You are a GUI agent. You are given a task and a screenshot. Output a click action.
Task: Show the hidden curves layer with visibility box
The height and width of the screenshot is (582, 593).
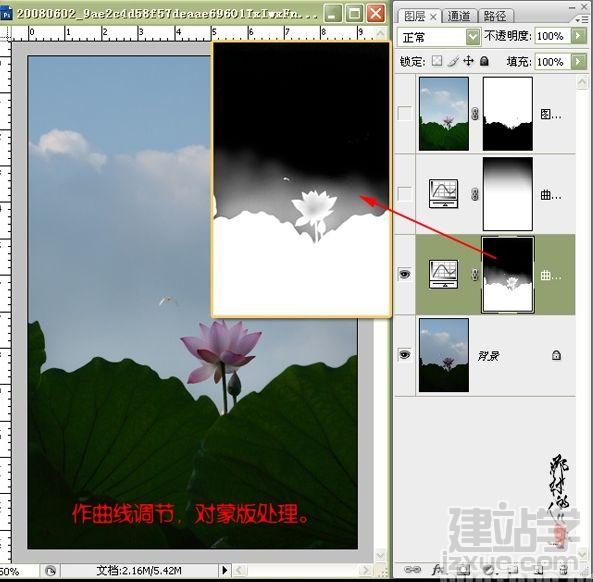(x=404, y=194)
